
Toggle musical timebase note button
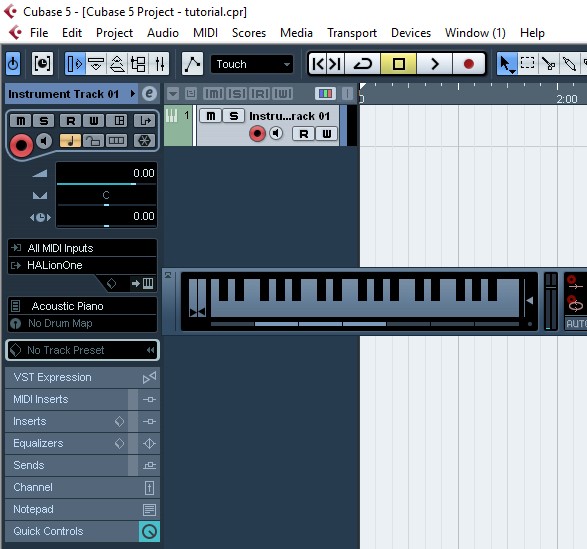tap(70, 141)
